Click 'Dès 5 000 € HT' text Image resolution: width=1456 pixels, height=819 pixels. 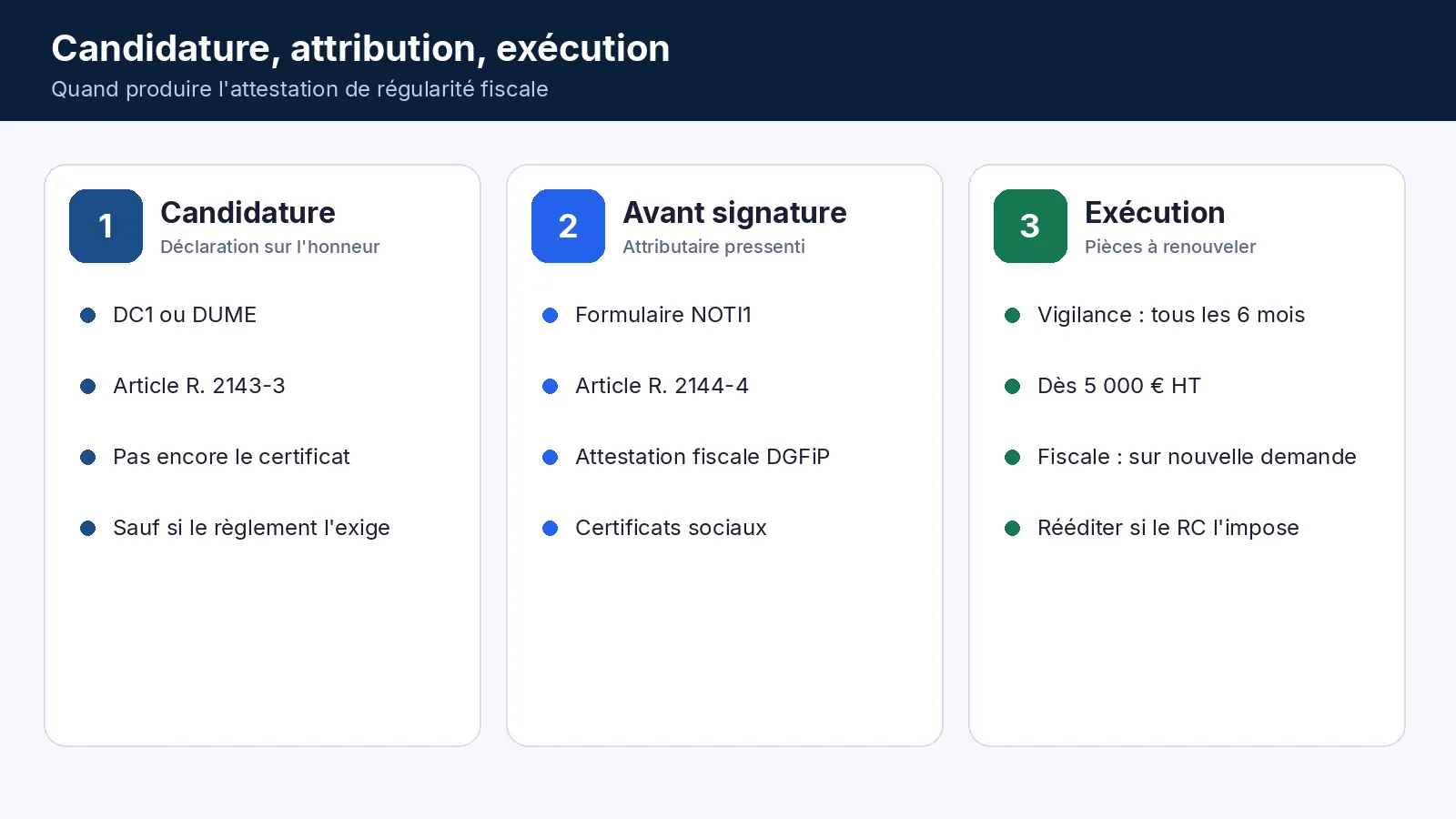[1119, 386]
